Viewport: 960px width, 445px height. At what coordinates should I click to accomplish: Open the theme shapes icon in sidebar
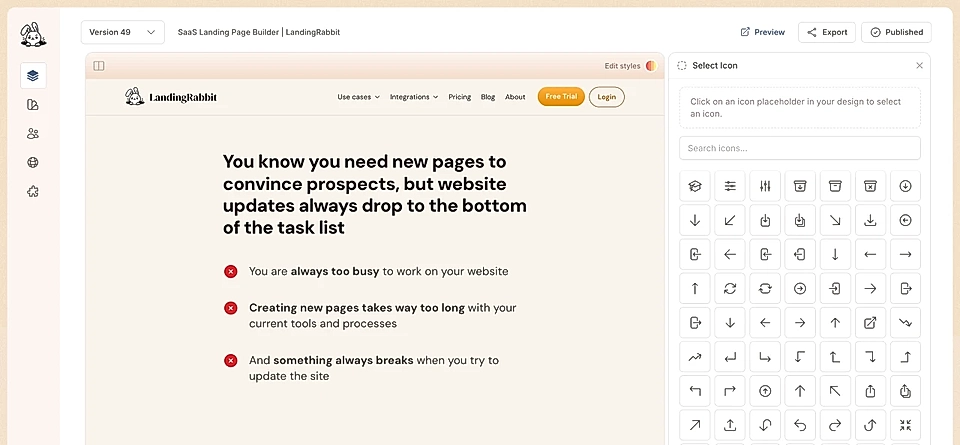click(33, 105)
